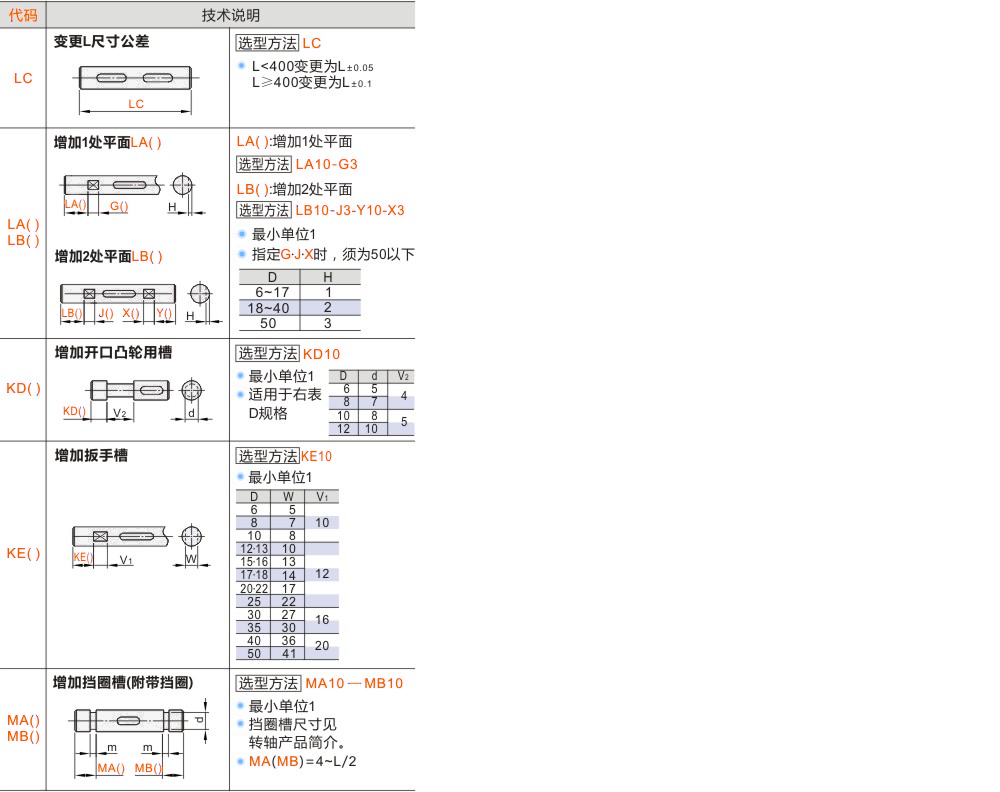The image size is (1000, 792).
Task: Click the 增加挡圈槽(附带挡圈) heading
Action: pyautogui.click(x=123, y=682)
